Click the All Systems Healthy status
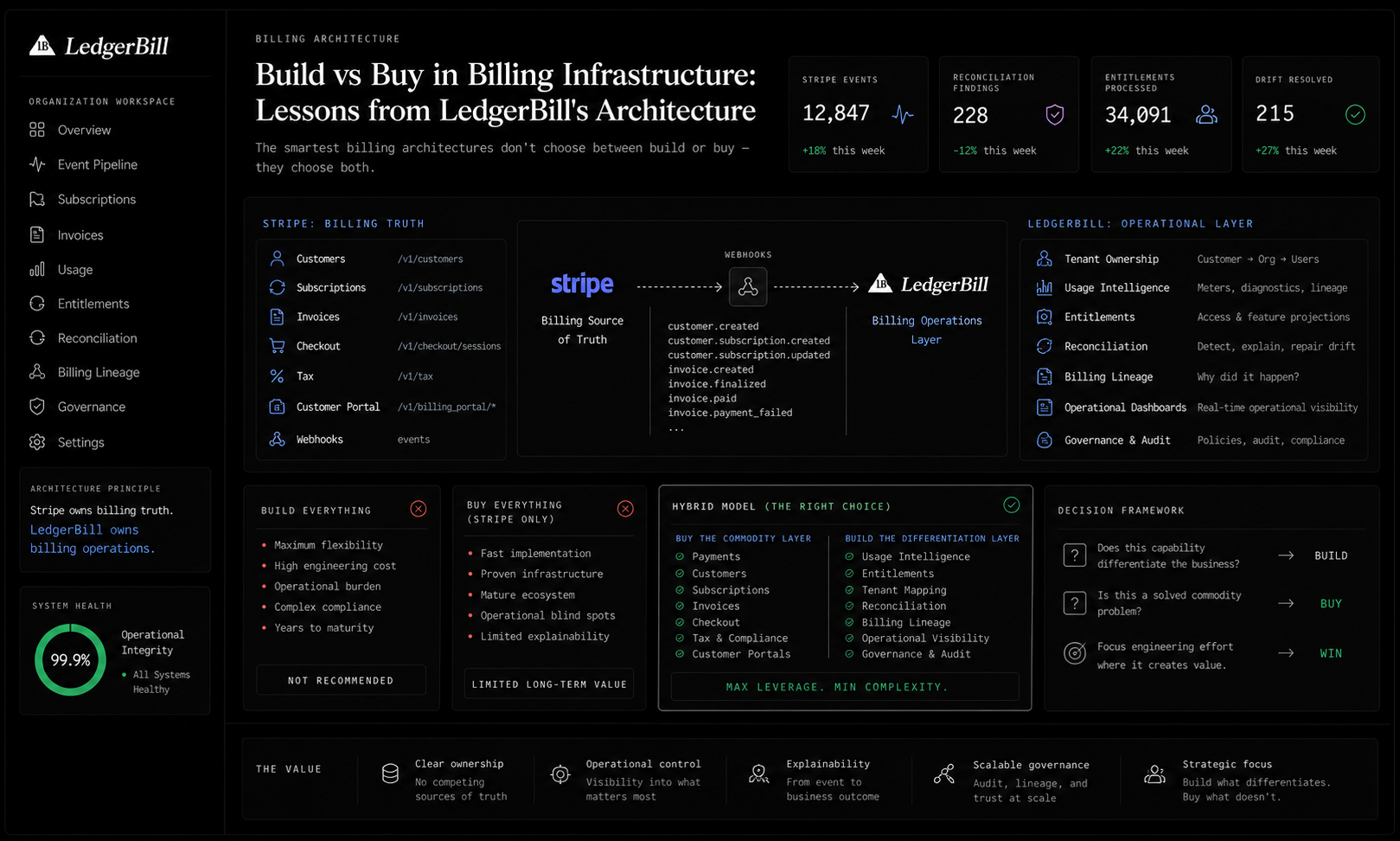1400x841 pixels. [x=157, y=682]
